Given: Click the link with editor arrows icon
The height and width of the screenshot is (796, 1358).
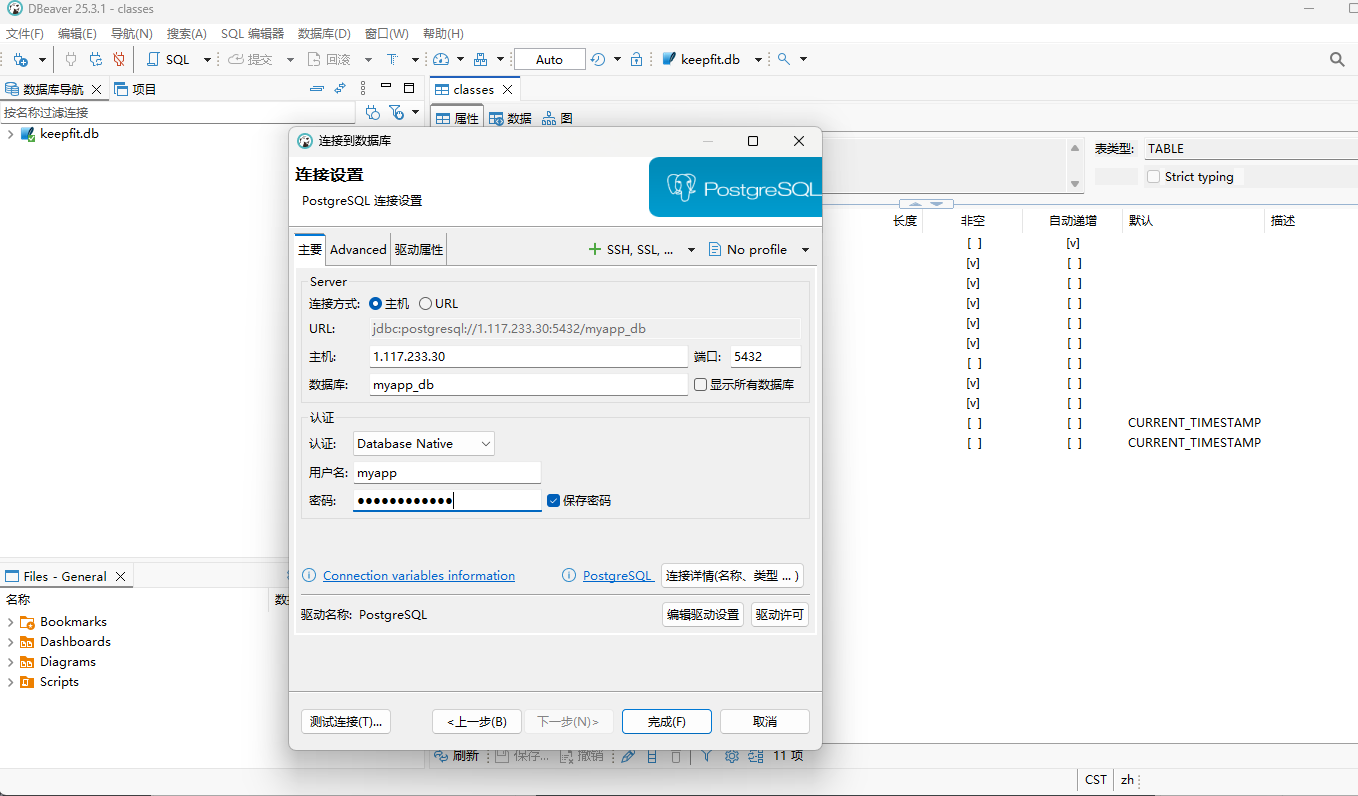Looking at the screenshot, I should [x=340, y=88].
